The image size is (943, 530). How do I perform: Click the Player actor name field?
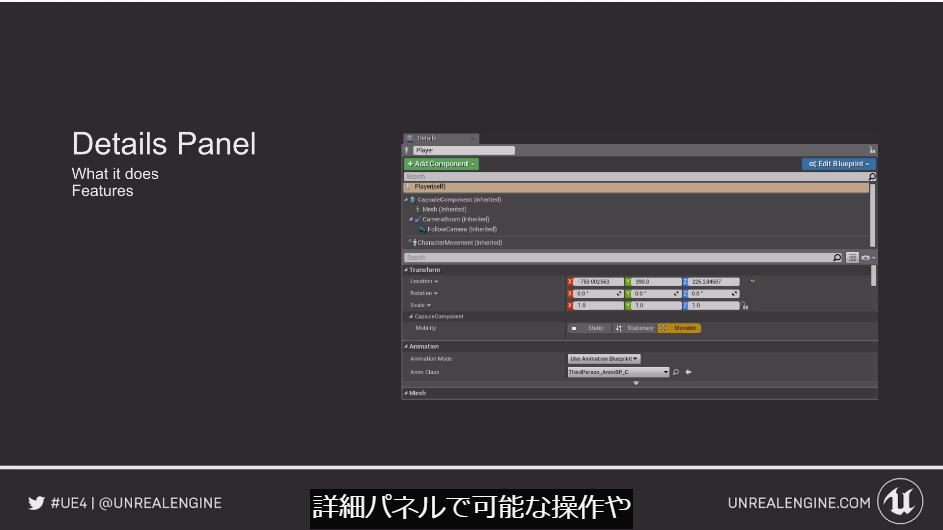[464, 150]
